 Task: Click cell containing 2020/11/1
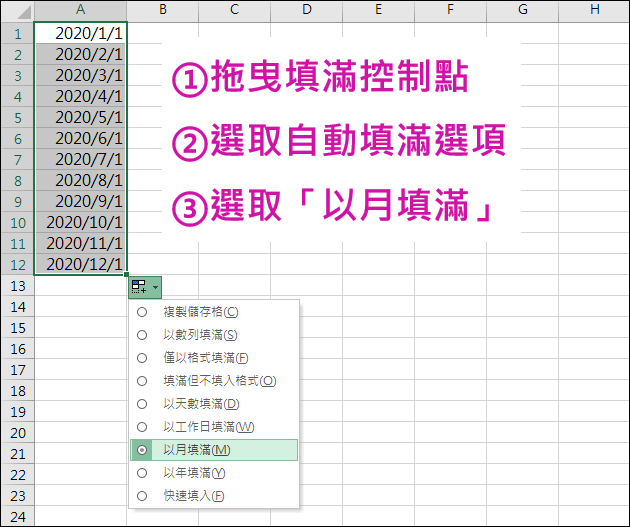click(81, 243)
